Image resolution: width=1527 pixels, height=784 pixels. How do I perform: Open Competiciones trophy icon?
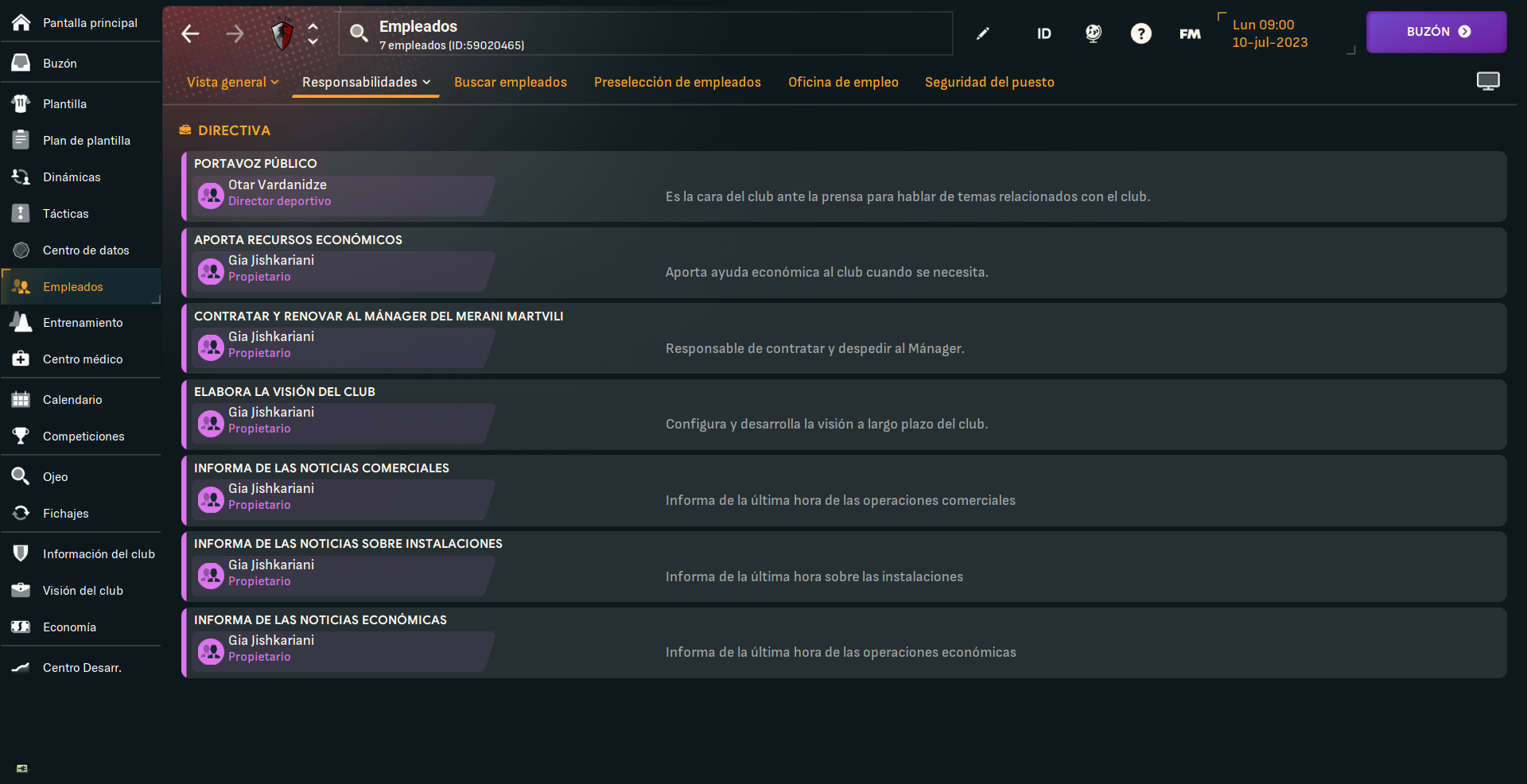point(21,436)
